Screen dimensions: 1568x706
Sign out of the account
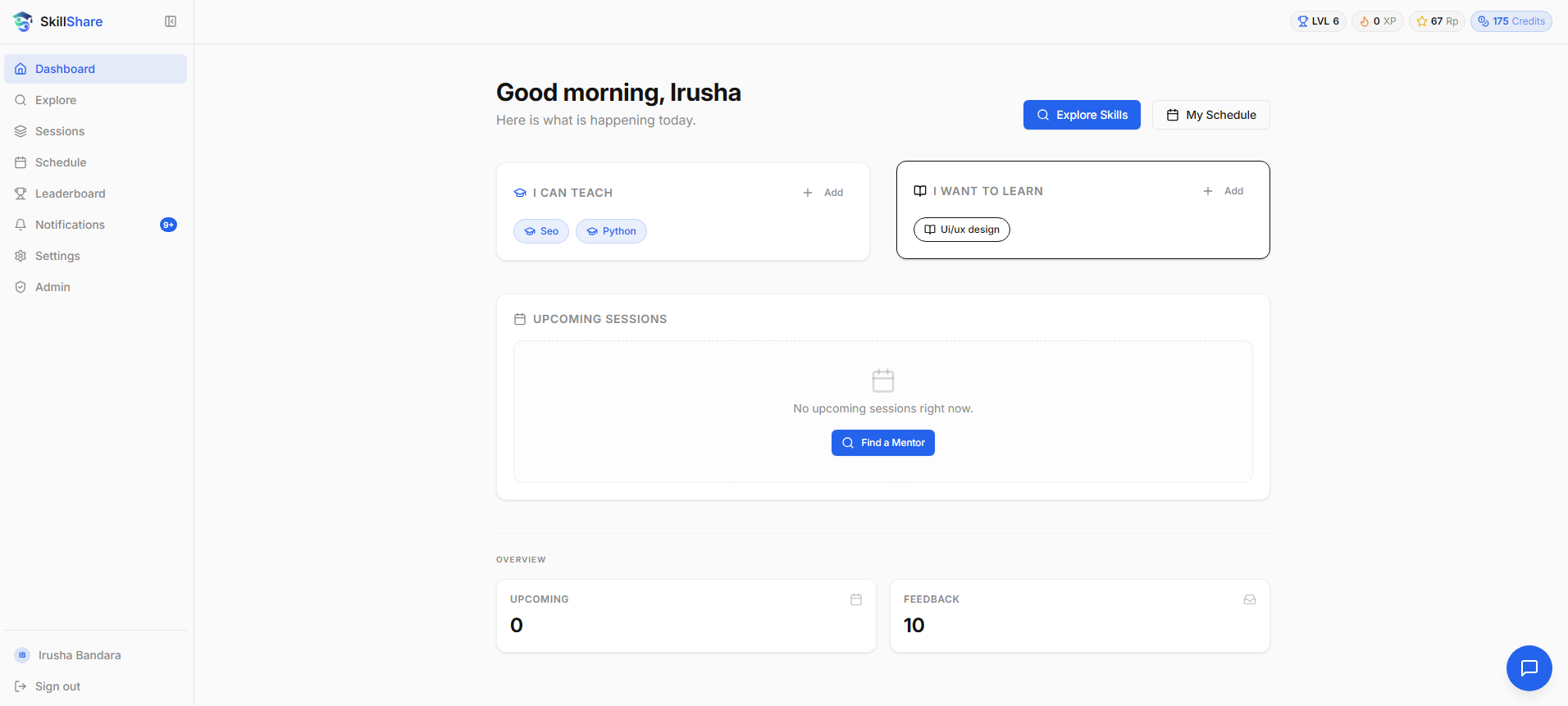[x=95, y=686]
